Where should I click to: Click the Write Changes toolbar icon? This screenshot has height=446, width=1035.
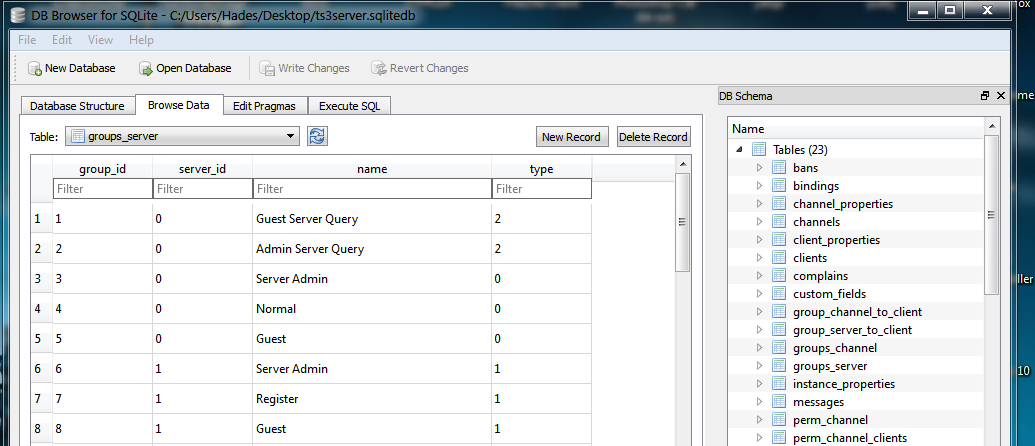point(267,68)
